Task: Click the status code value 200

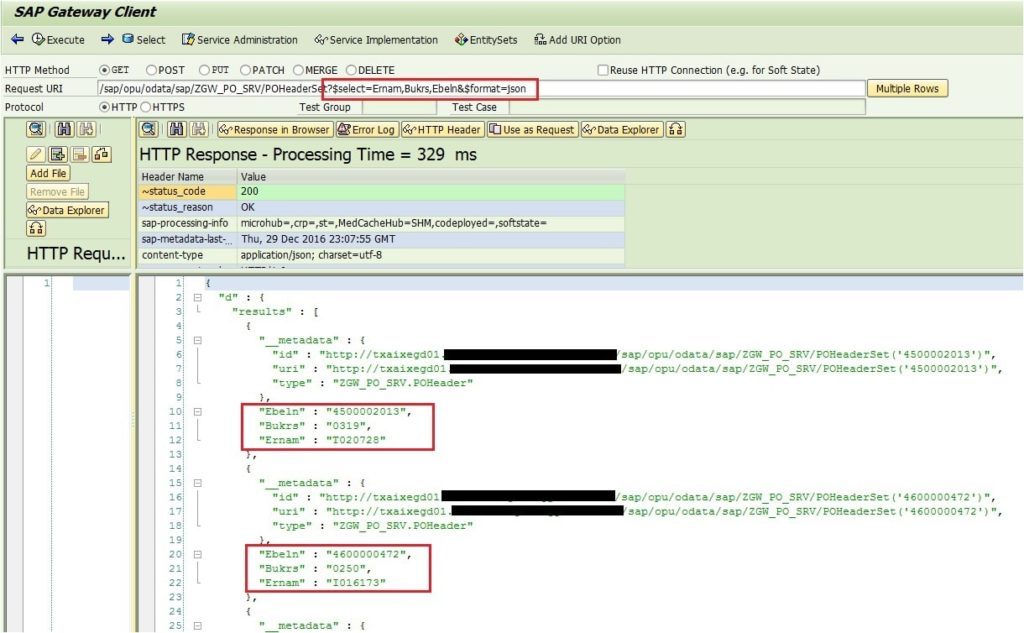Action: coord(249,191)
